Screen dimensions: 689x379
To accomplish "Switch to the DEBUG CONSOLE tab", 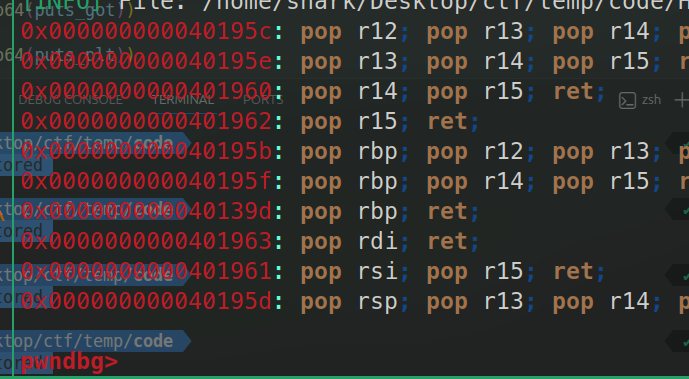I will [x=70, y=100].
